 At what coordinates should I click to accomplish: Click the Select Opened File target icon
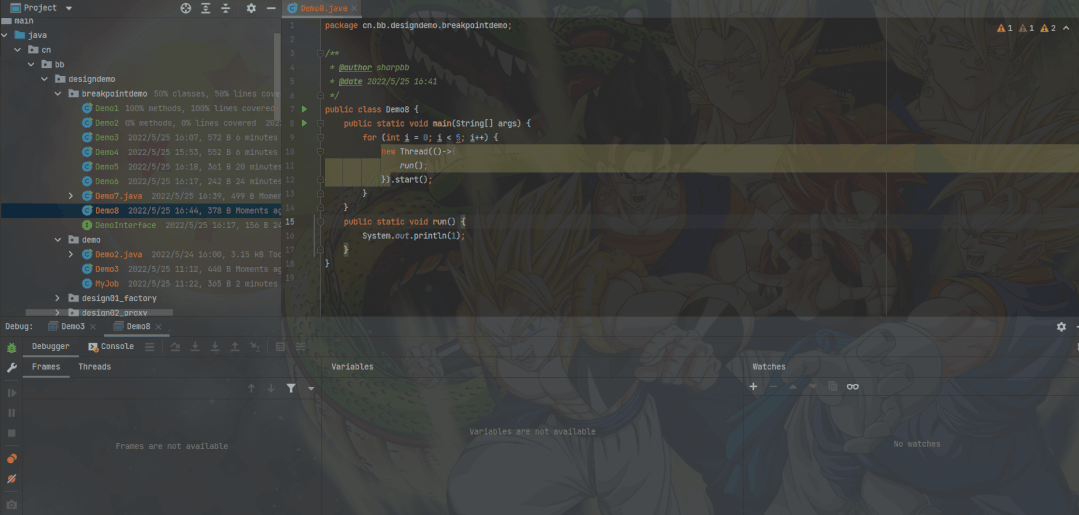185,8
